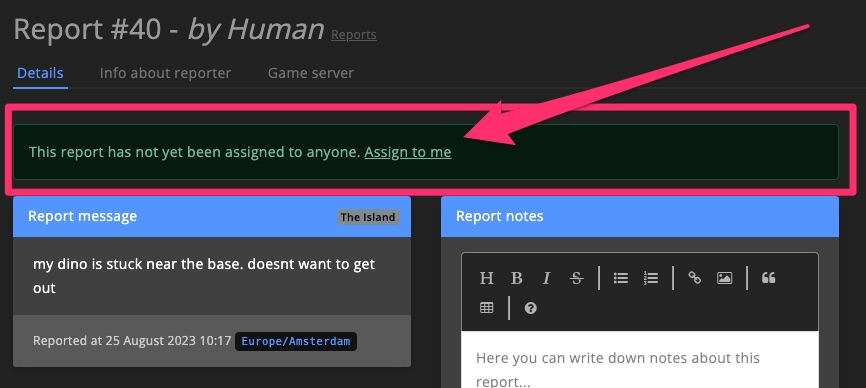Switch to the Details tab
866x388 pixels.
[x=40, y=73]
